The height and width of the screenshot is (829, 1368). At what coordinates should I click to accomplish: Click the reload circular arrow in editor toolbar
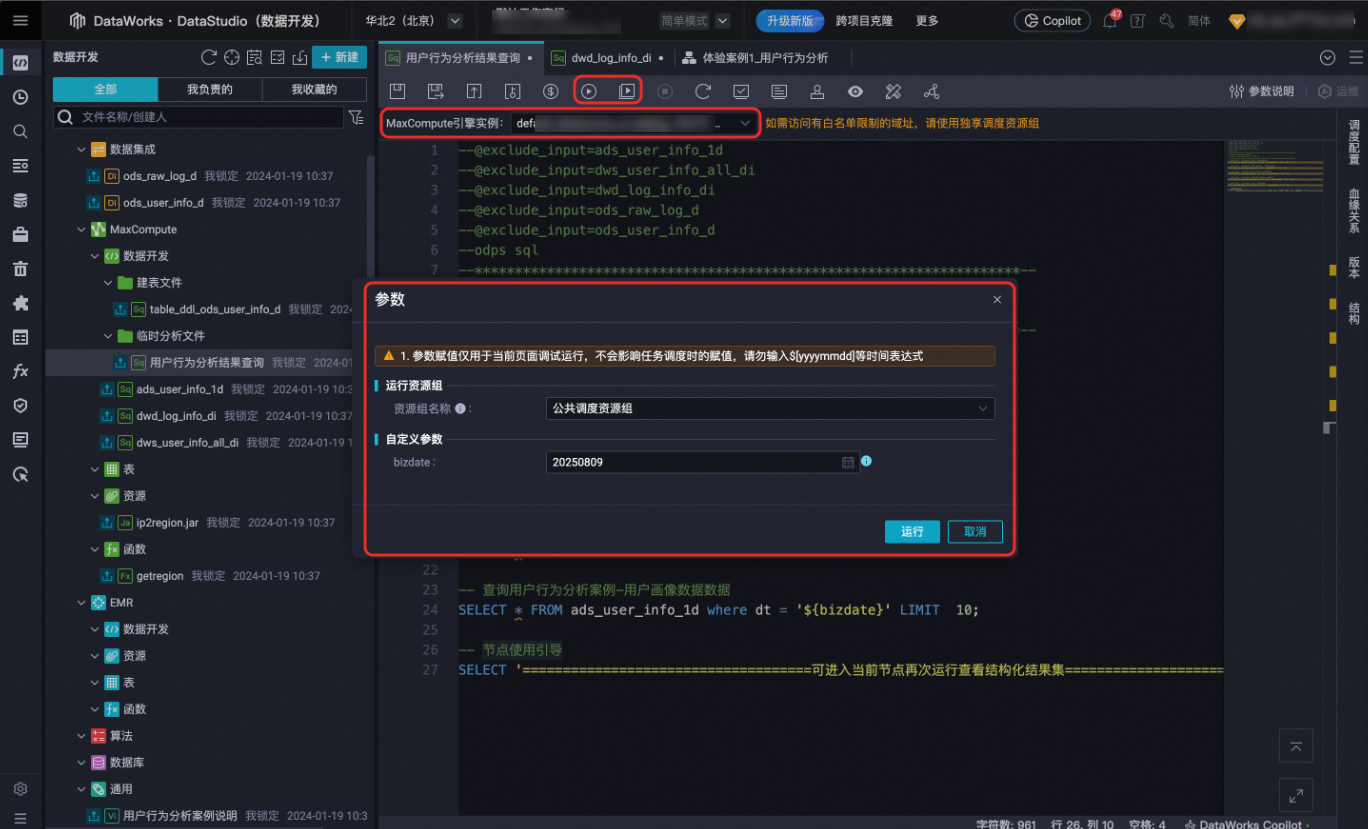(x=703, y=91)
